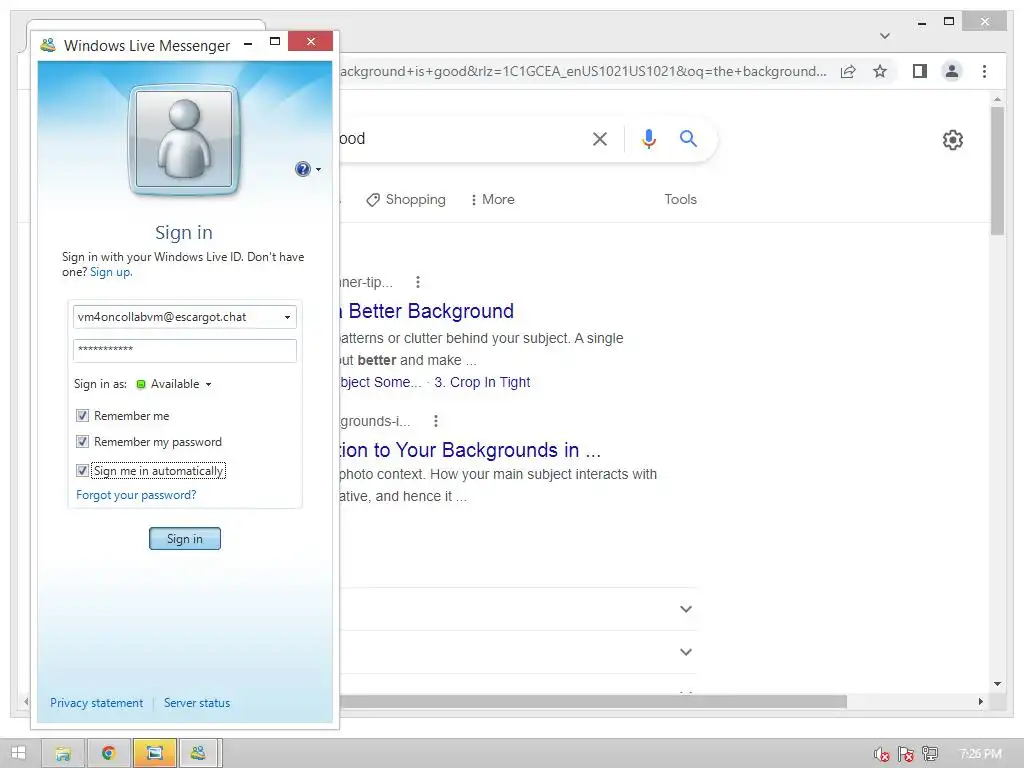Open Chrome tab search chevron

[885, 36]
